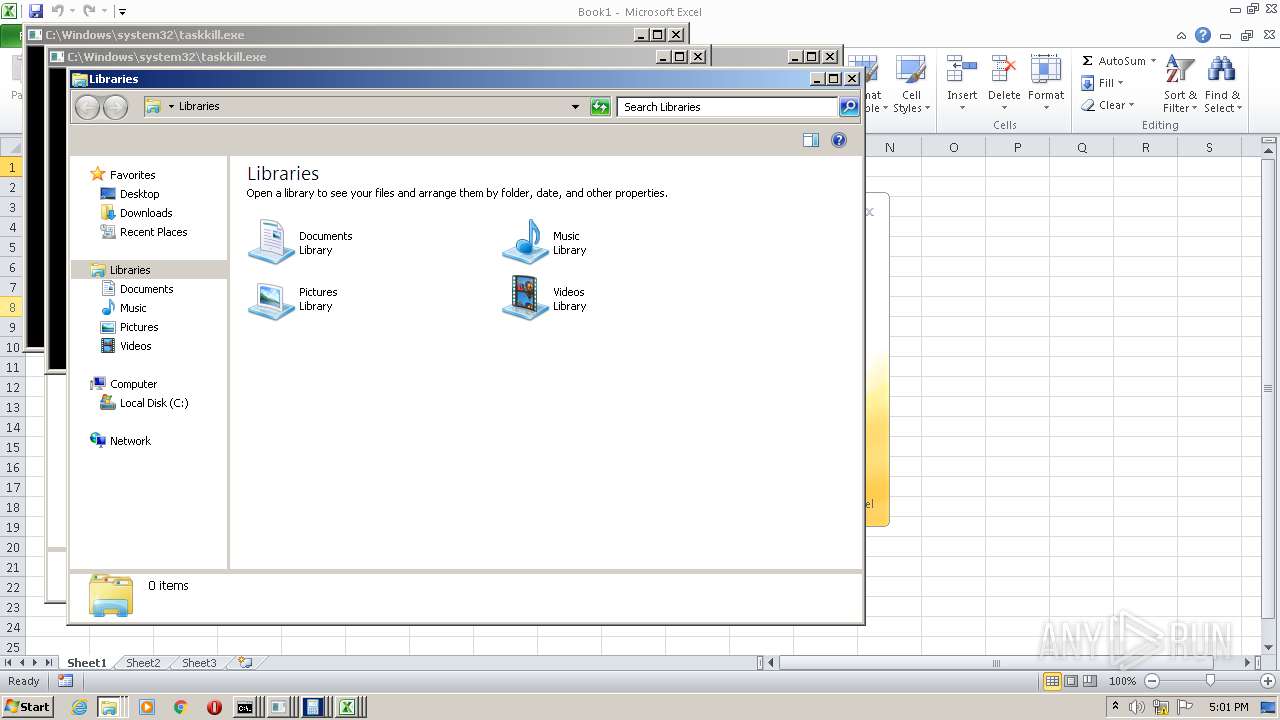Click the Forward arrow in Libraries window

[x=115, y=107]
